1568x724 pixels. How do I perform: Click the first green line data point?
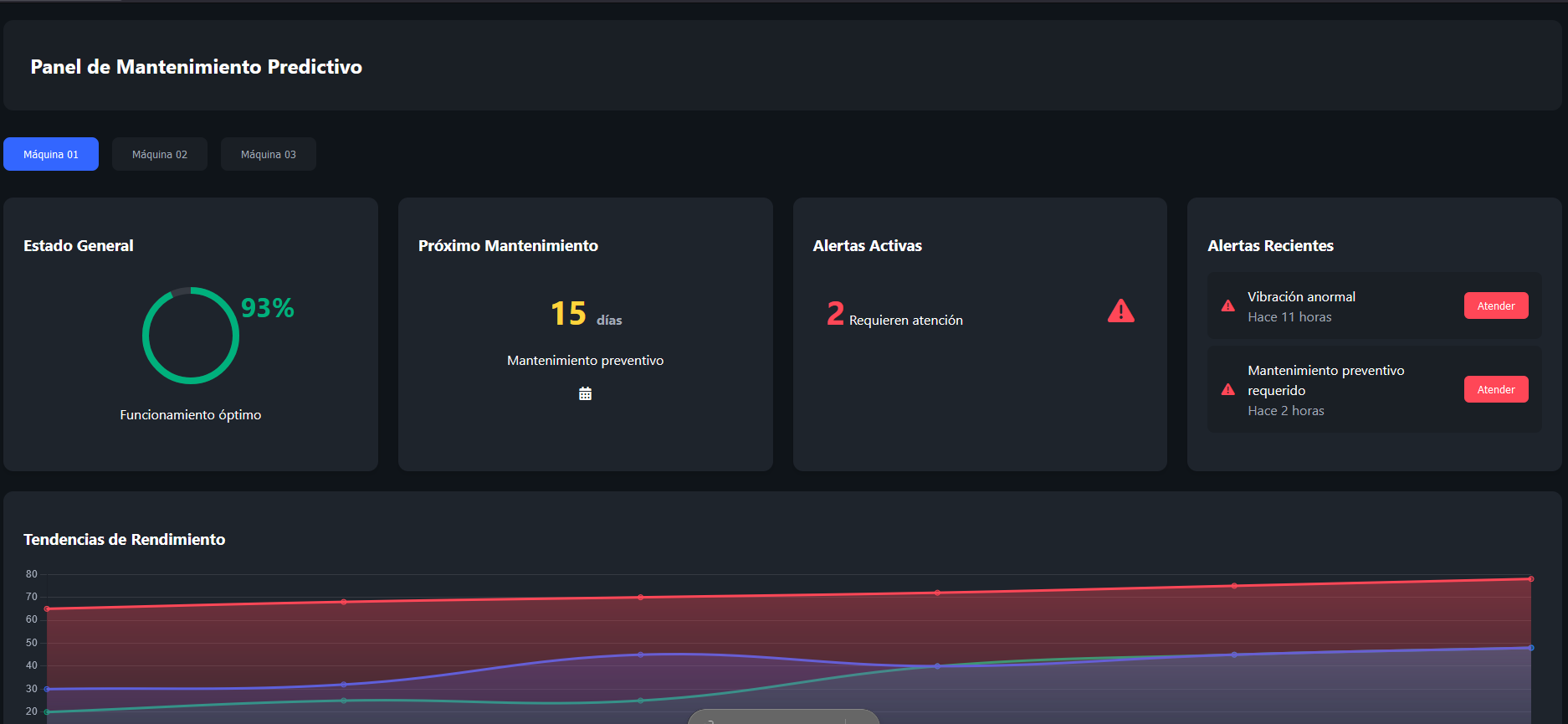pyautogui.click(x=47, y=711)
